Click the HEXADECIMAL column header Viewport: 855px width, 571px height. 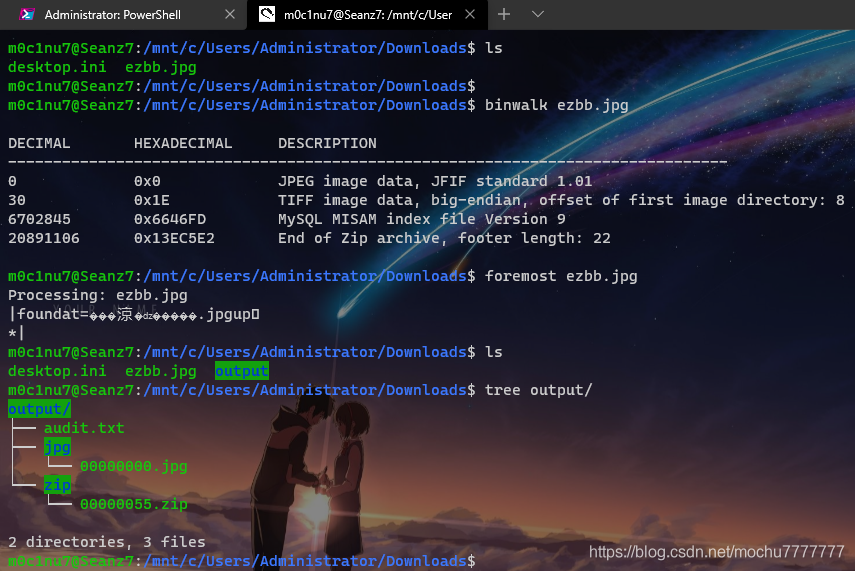tap(183, 143)
